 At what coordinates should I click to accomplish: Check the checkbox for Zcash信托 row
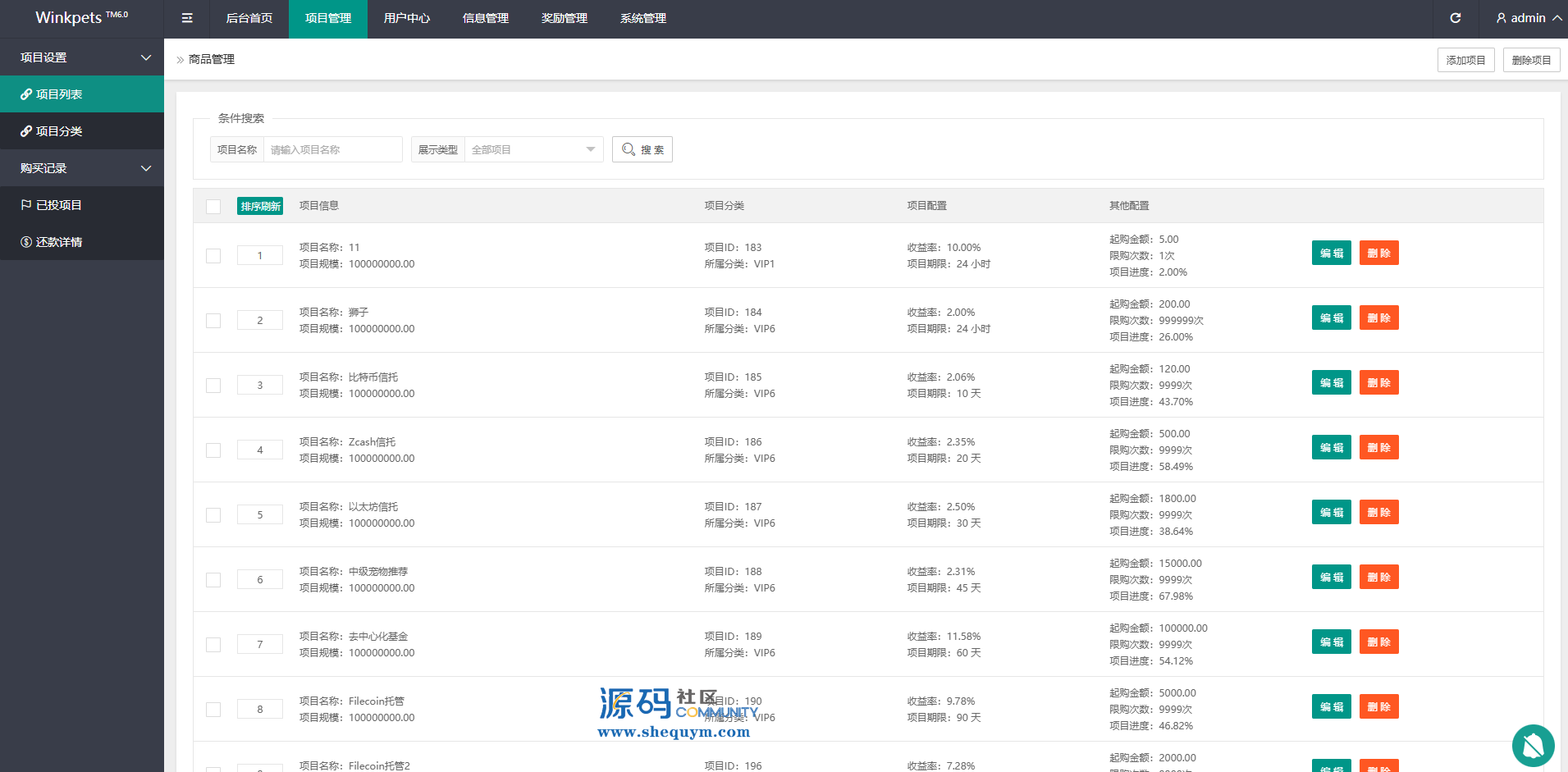[213, 450]
